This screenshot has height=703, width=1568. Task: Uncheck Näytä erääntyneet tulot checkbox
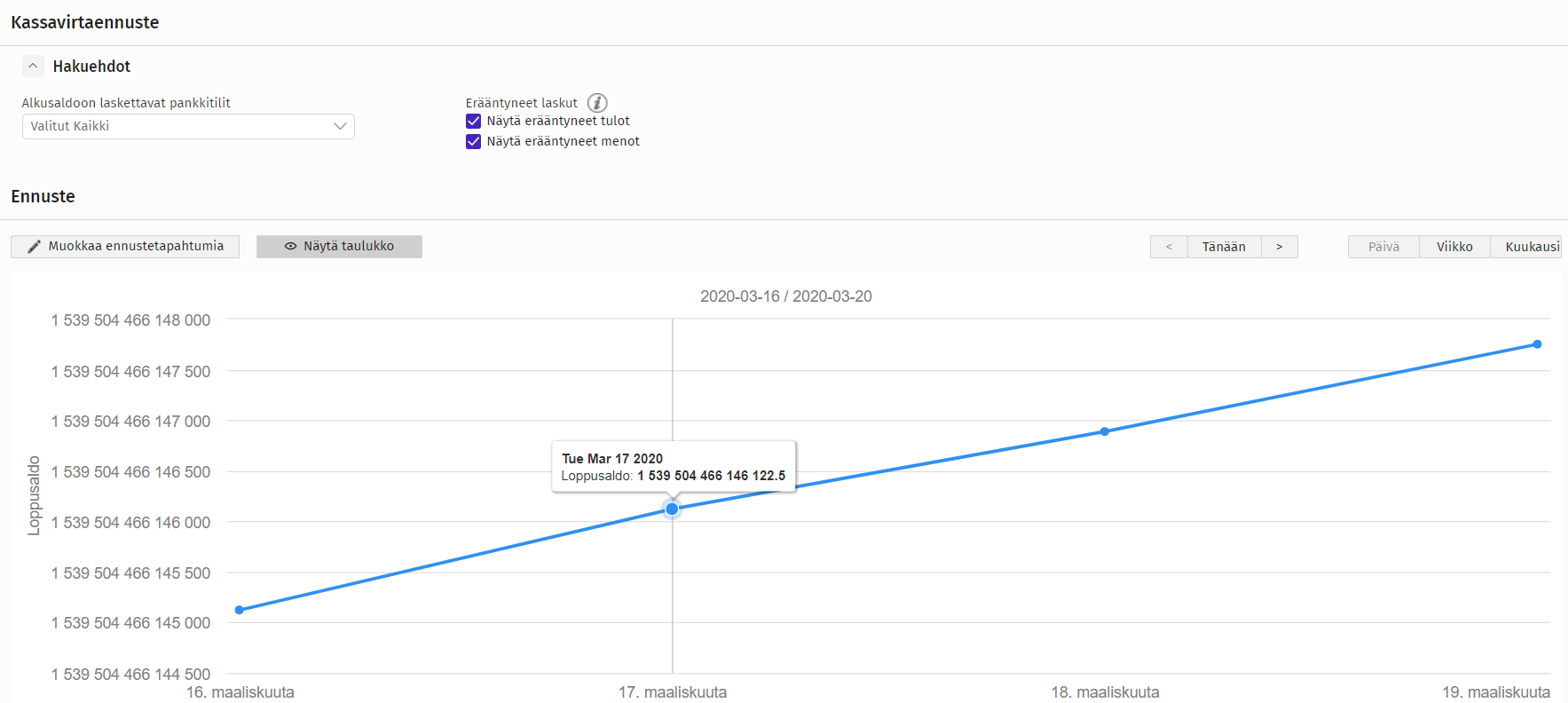tap(474, 122)
